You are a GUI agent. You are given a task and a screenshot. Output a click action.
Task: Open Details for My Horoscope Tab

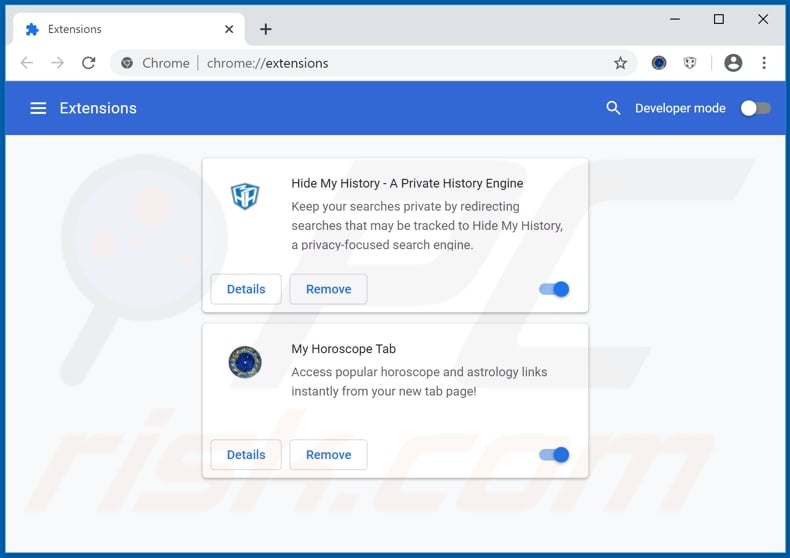(246, 455)
